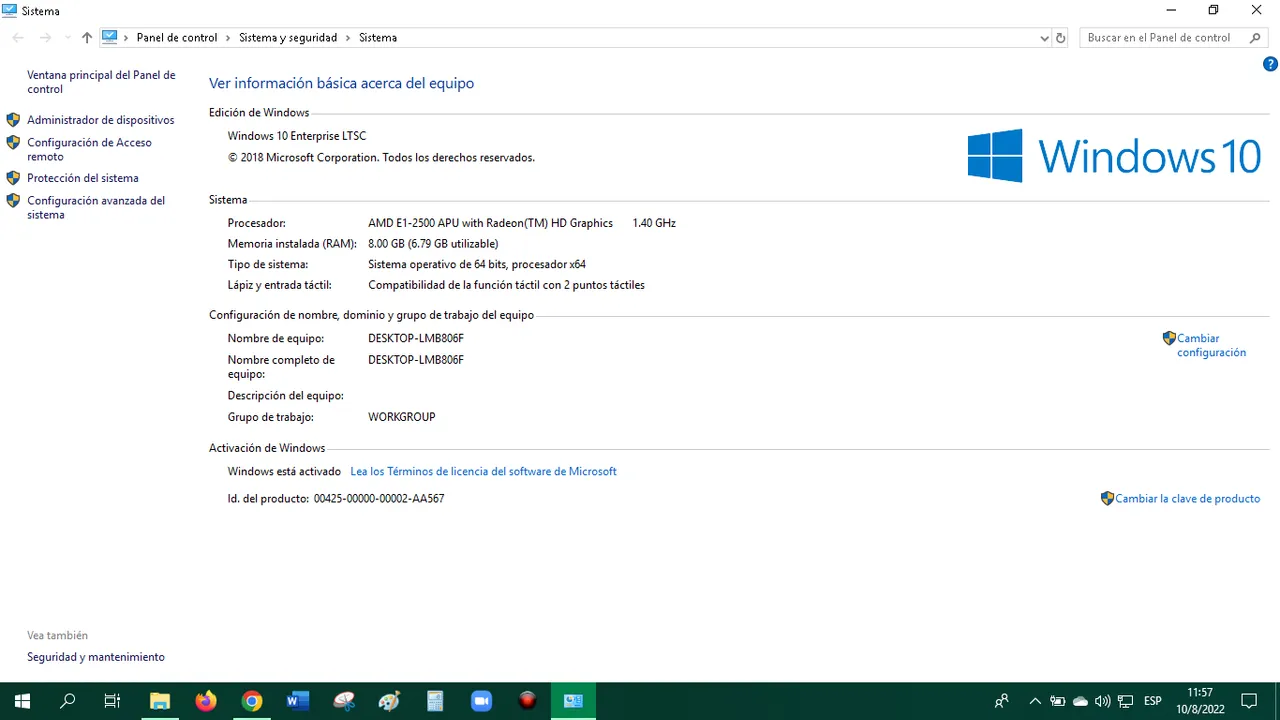Show hidden tray icons chevron
Image resolution: width=1280 pixels, height=720 pixels.
click(1035, 701)
